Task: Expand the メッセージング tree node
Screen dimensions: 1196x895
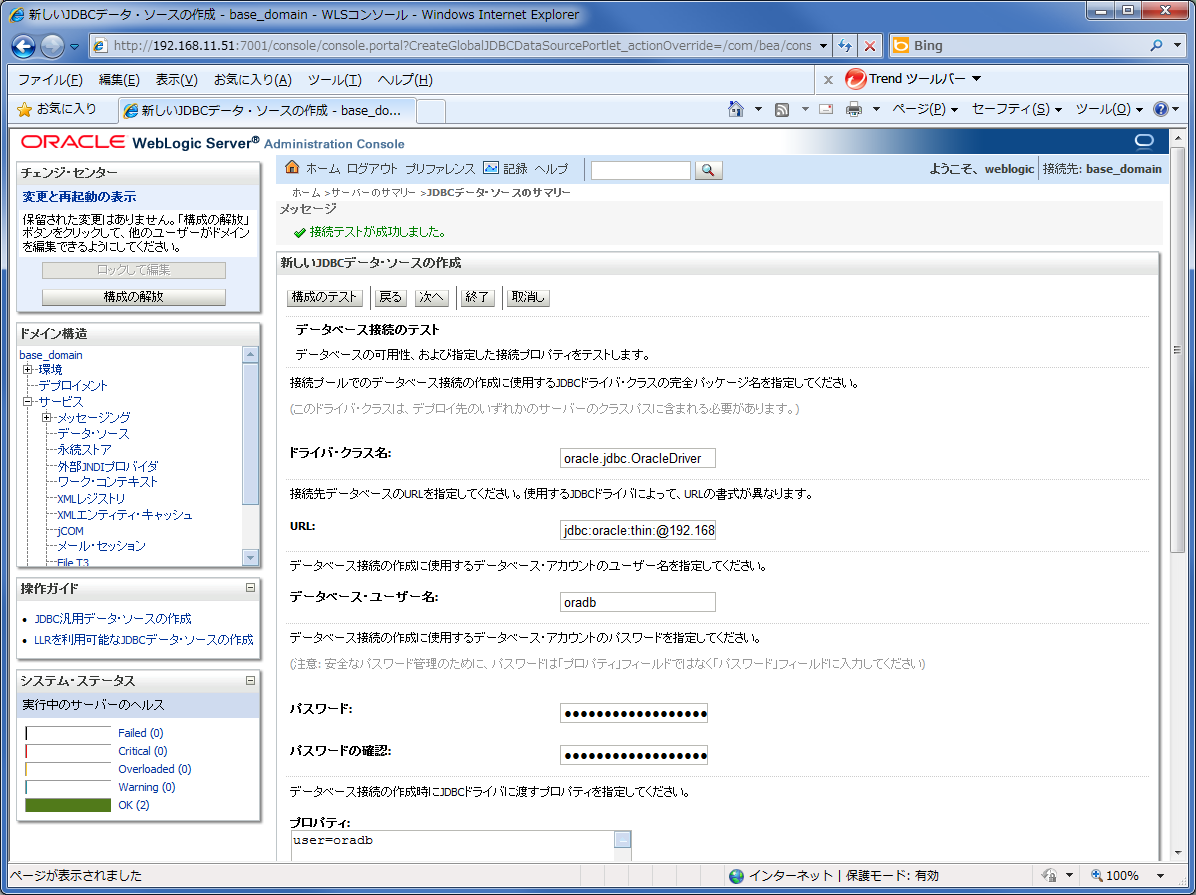Action: 47,417
